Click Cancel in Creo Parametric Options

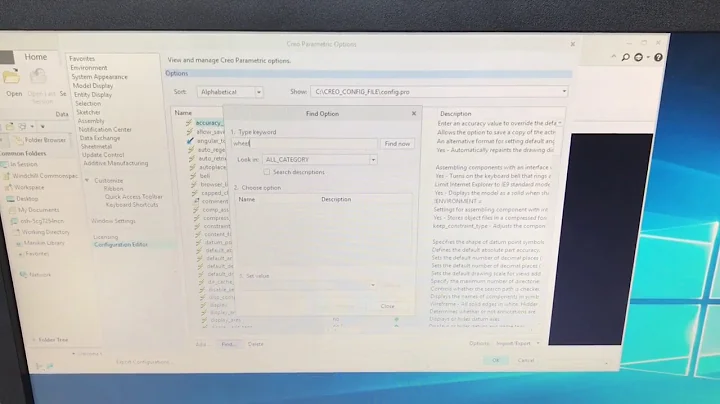click(x=526, y=360)
